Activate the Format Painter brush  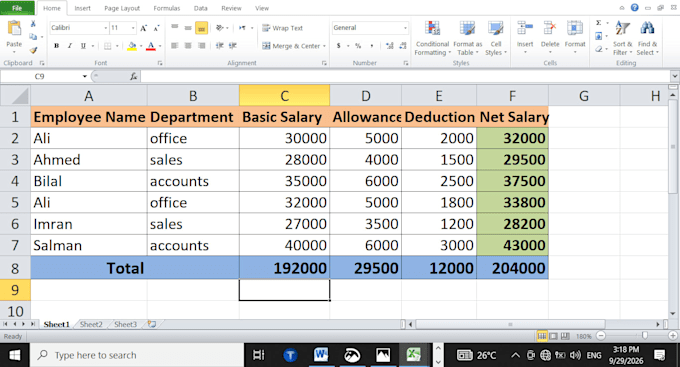[33, 50]
